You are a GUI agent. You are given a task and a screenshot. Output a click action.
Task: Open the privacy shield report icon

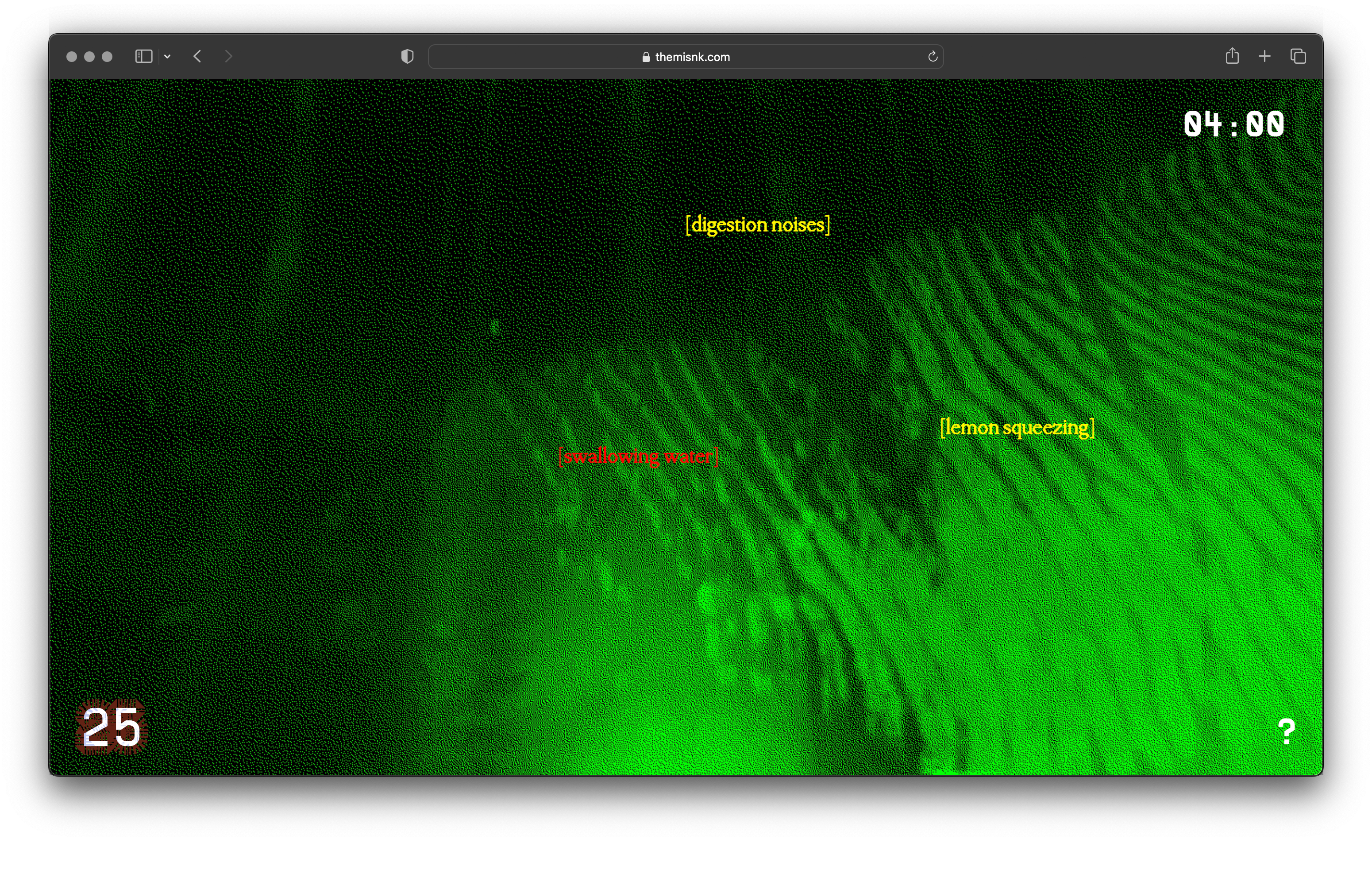point(407,56)
